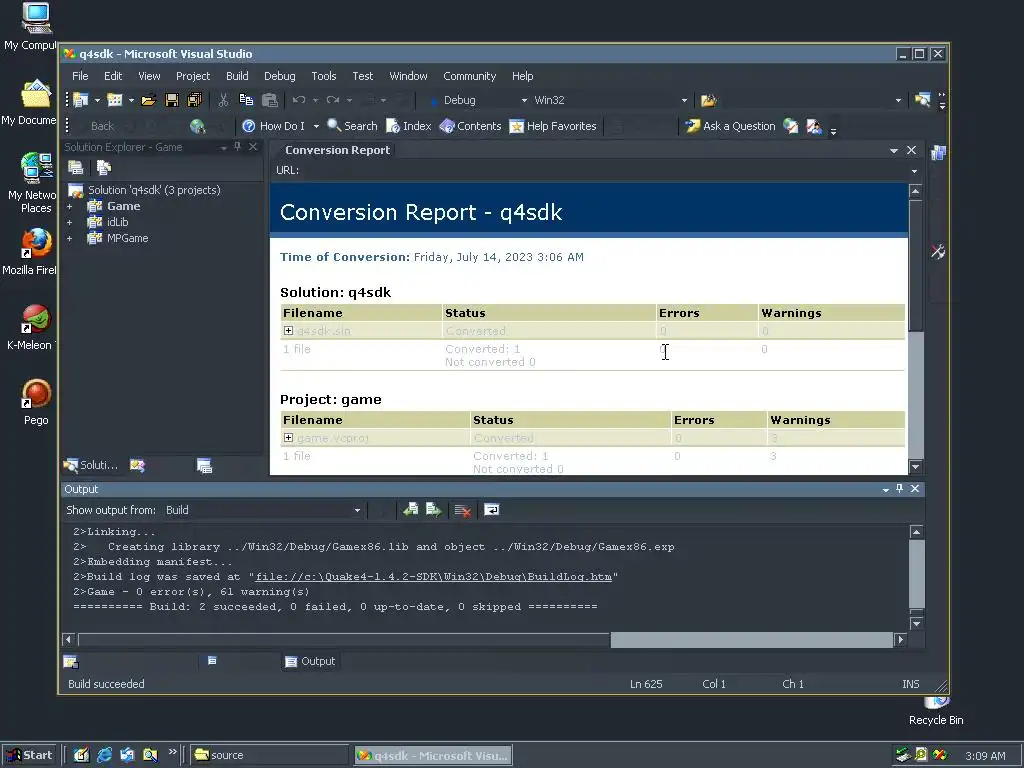Screen dimensions: 1024x768
Task: Open the Debug menu
Action: [x=280, y=76]
